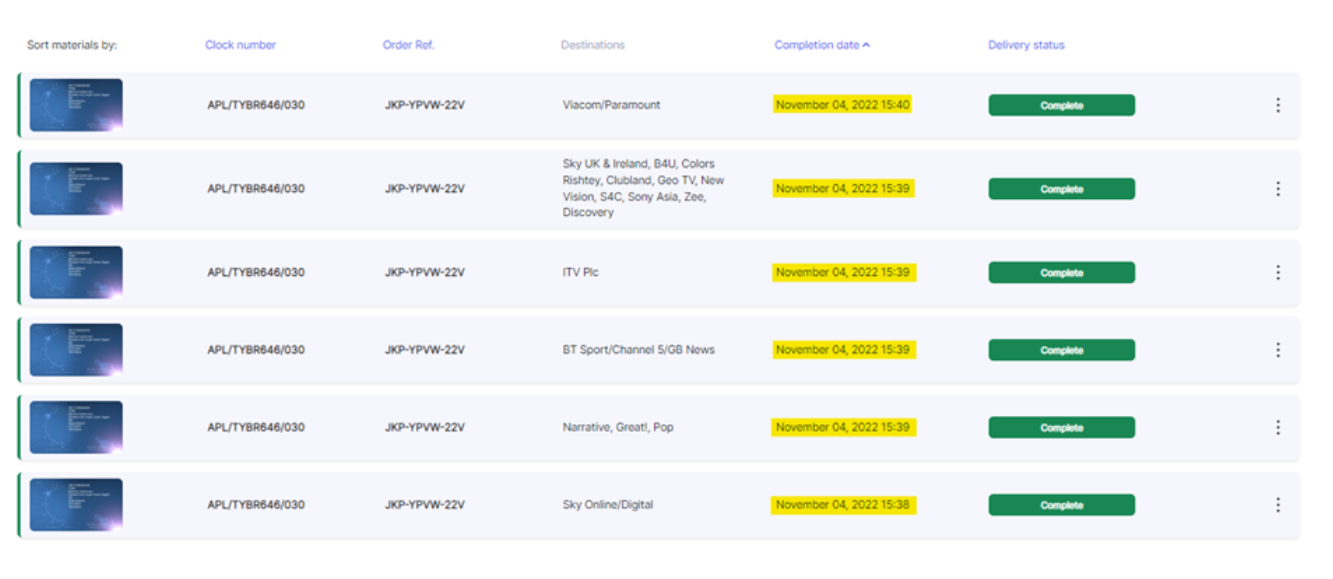Select Narrative, Great!, Pop destination text
Viewport: 1333px width, 579px height.
(617, 427)
